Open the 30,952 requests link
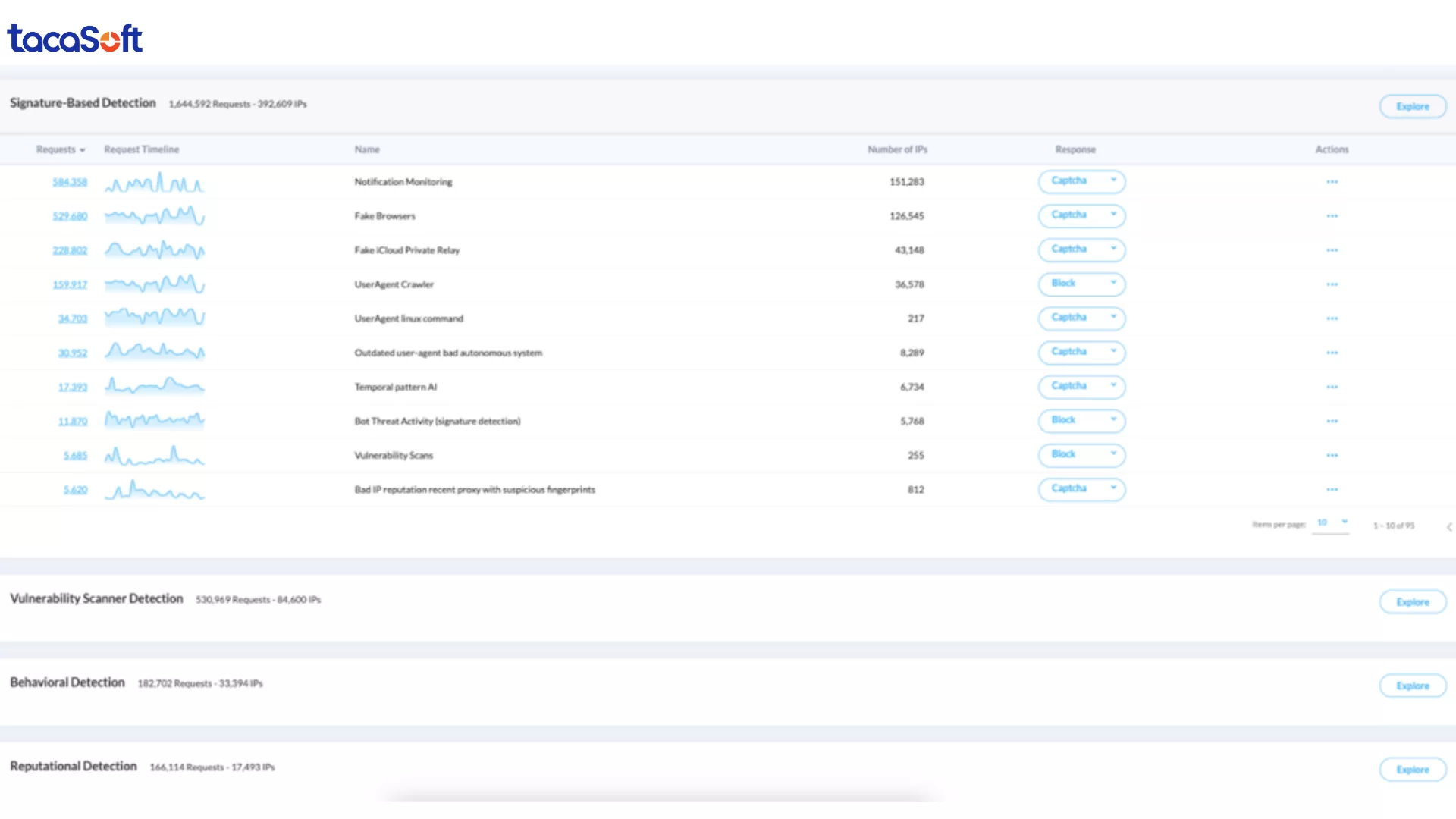This screenshot has width=1456, height=819. (x=73, y=353)
